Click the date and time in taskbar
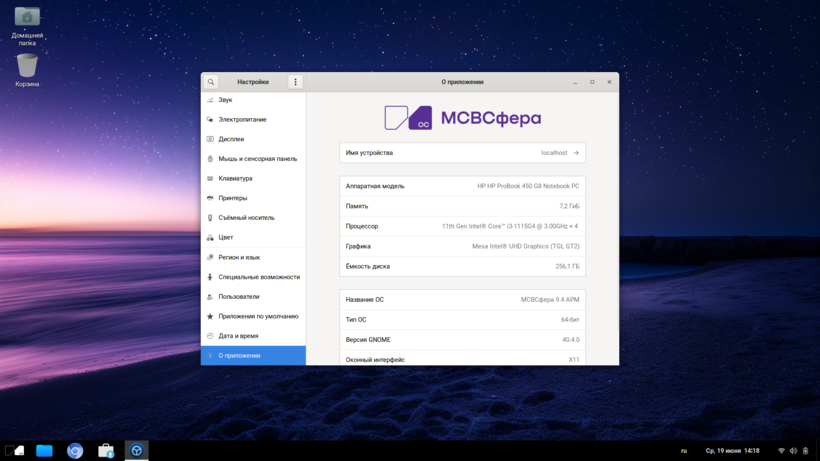This screenshot has width=820, height=461. click(x=732, y=451)
